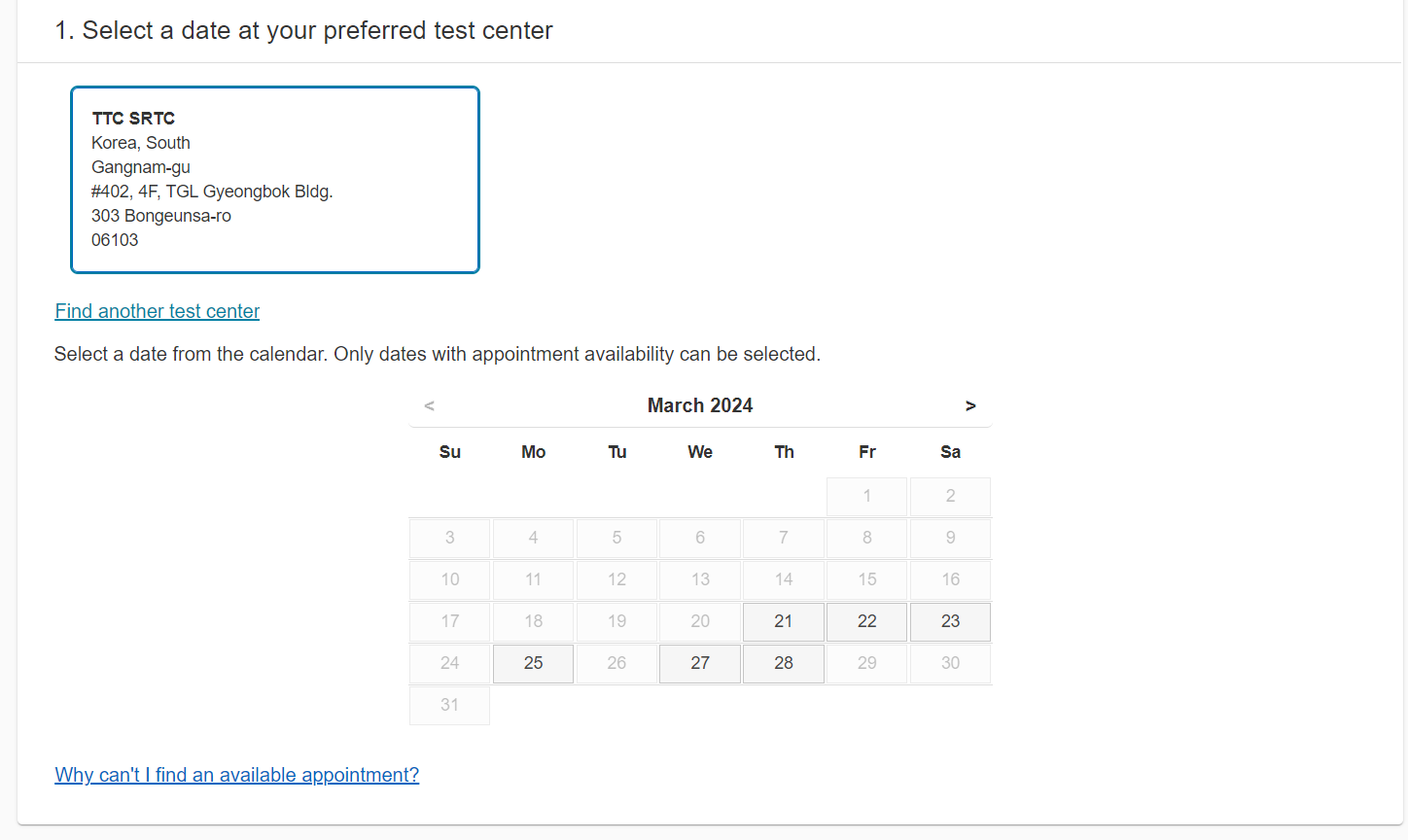Select the TTC SRTC test center card
Screen dimensions: 1408x840
275,180
